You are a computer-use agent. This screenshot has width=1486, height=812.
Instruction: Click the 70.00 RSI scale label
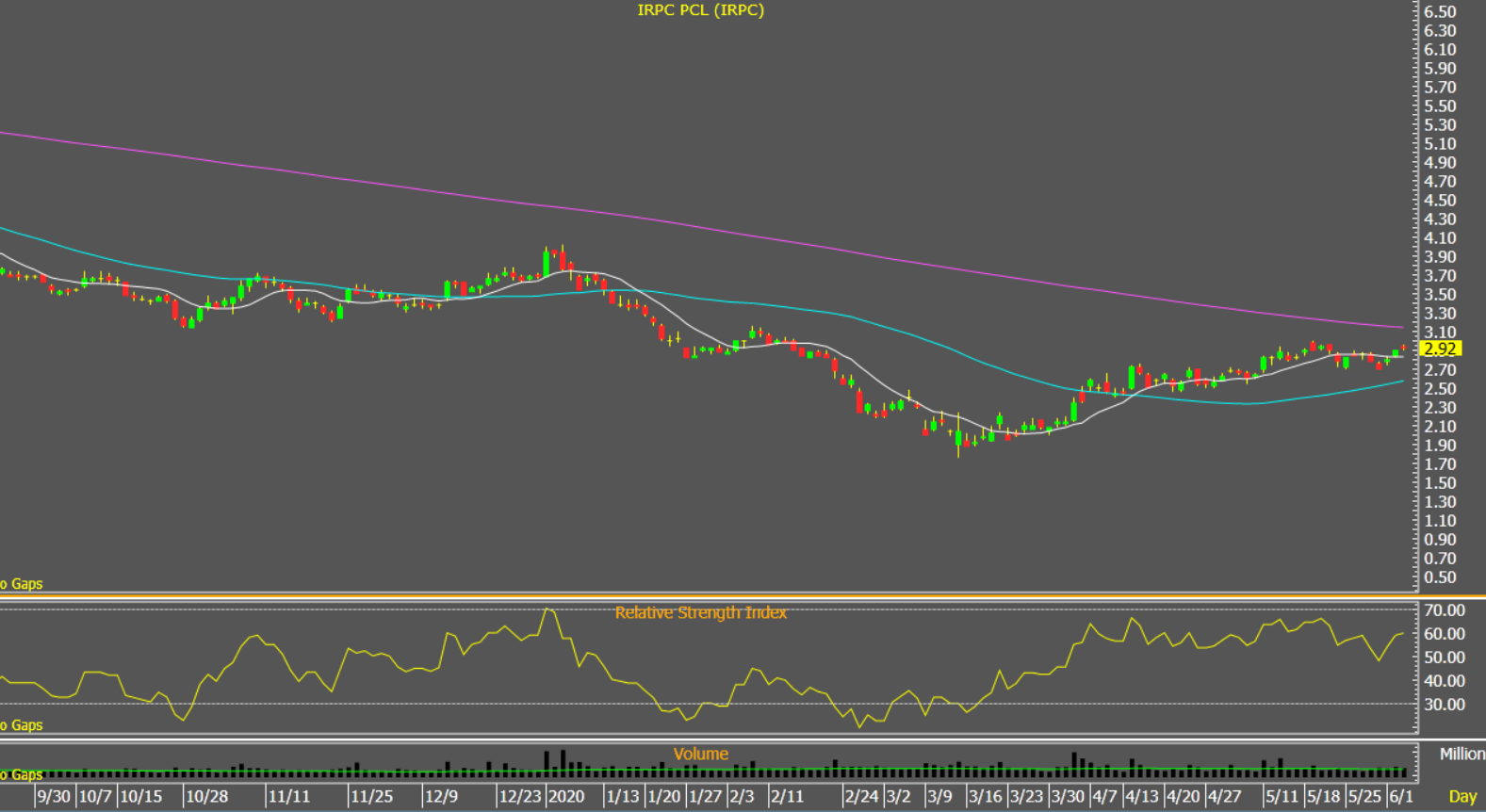1445,610
